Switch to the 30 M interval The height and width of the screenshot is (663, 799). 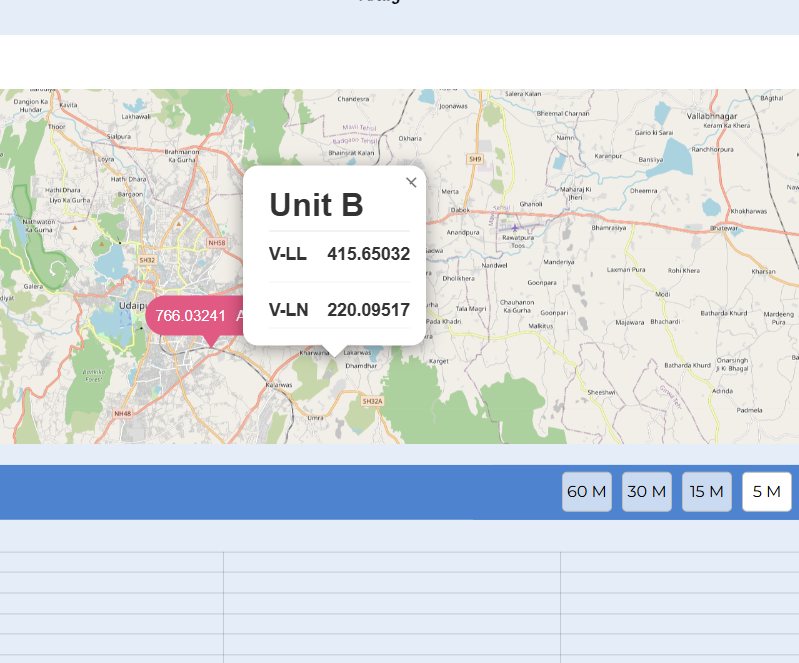pos(647,492)
